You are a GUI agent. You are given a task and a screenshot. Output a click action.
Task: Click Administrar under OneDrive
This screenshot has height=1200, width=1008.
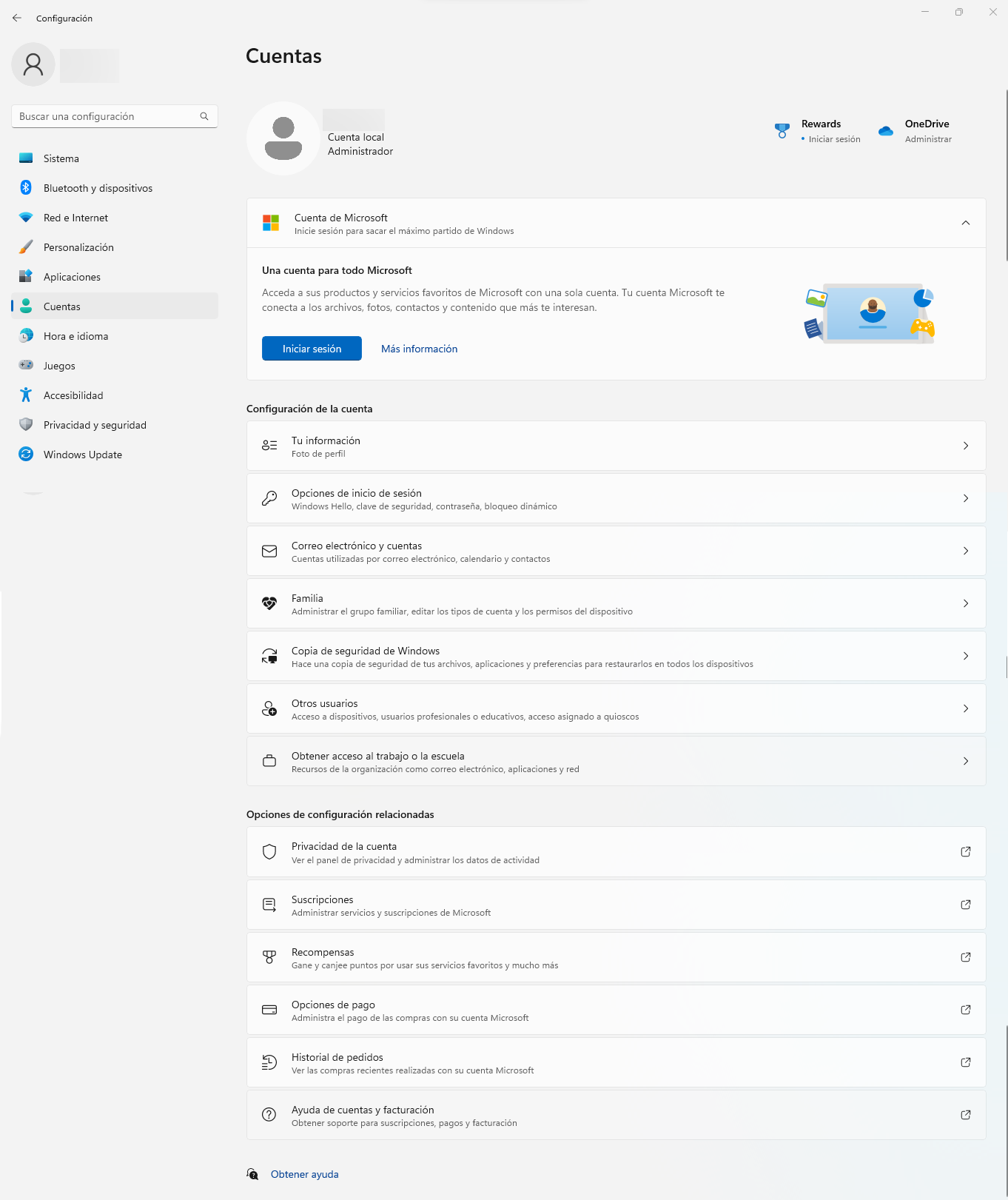coord(928,139)
